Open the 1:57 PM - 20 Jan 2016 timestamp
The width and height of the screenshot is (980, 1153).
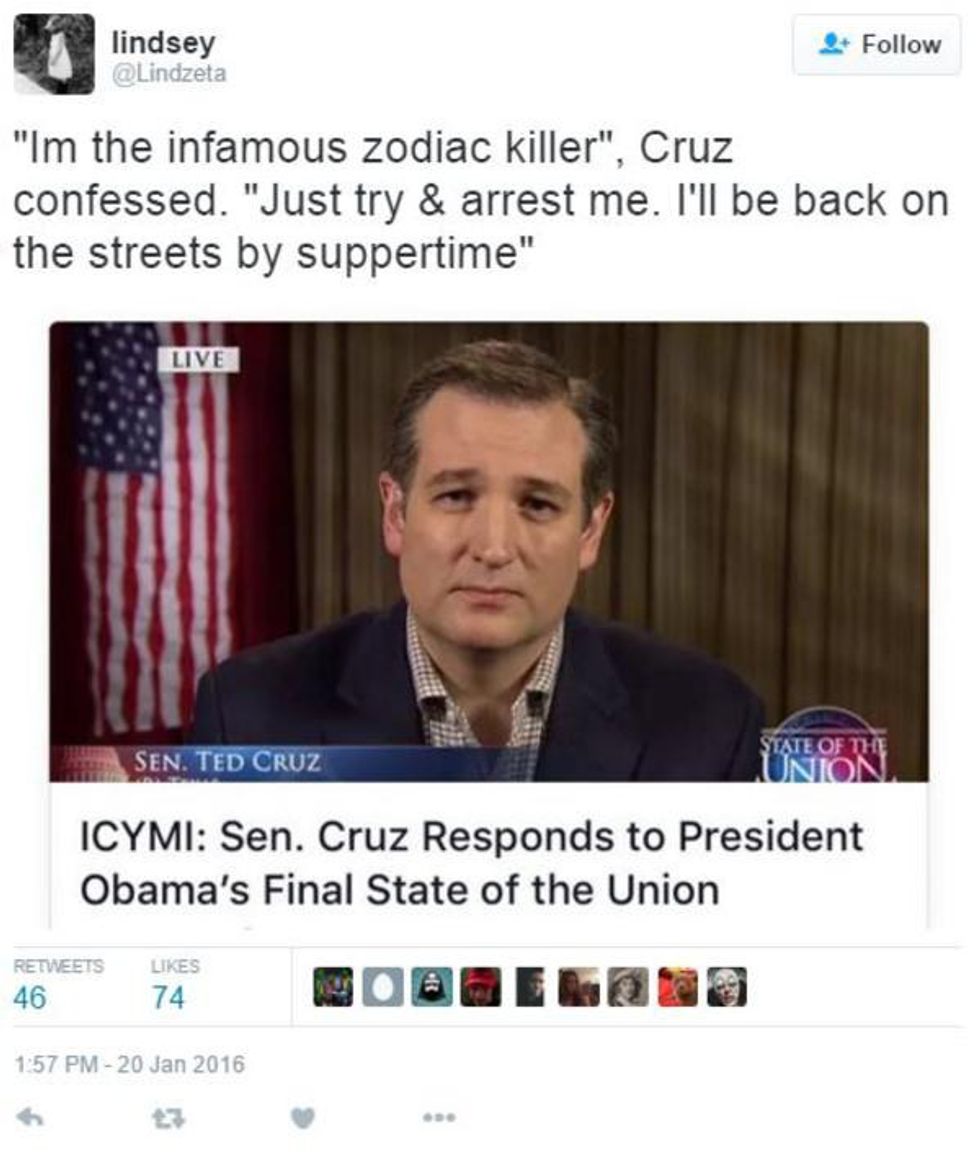tap(129, 1064)
